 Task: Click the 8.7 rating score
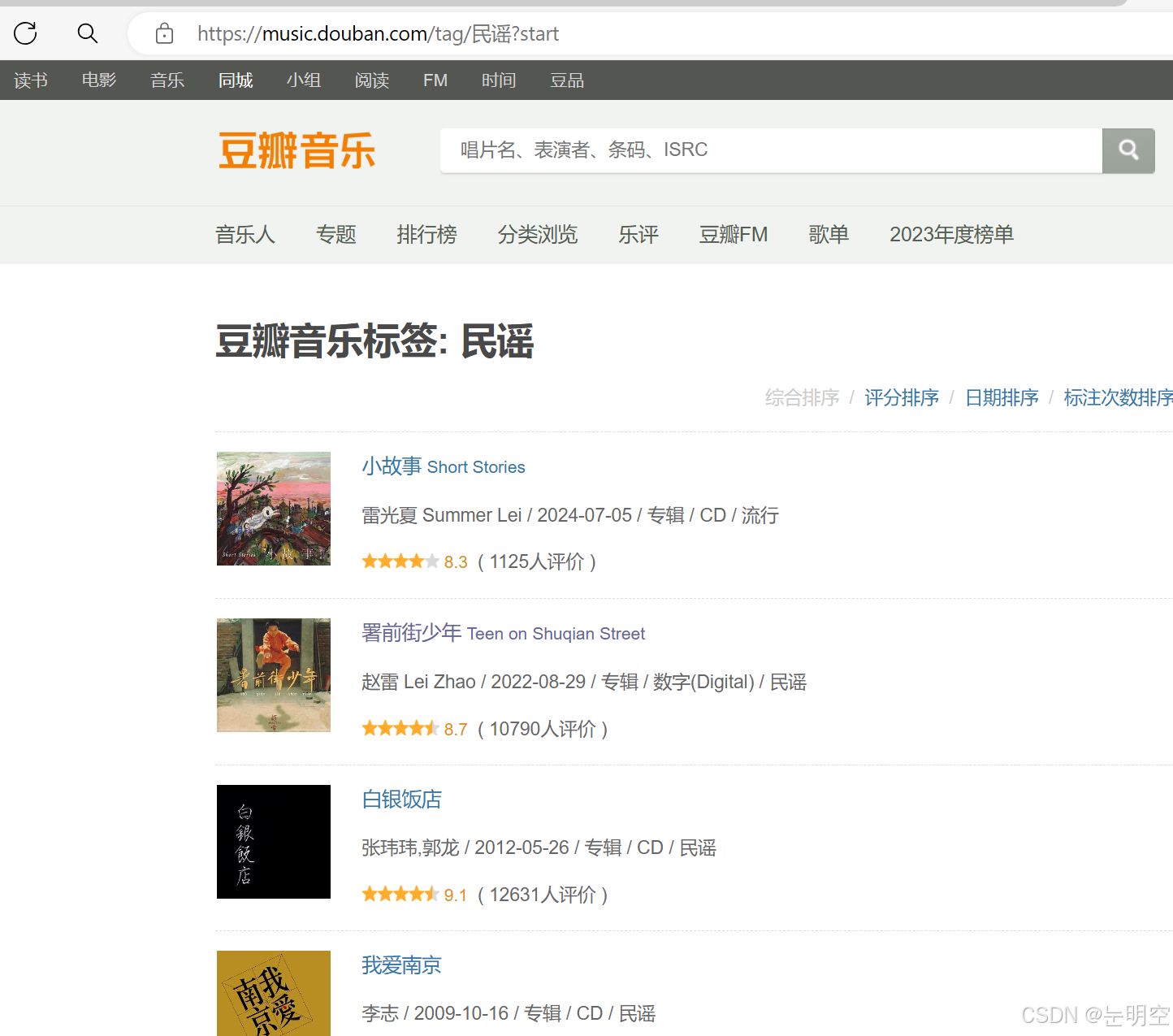tap(456, 729)
